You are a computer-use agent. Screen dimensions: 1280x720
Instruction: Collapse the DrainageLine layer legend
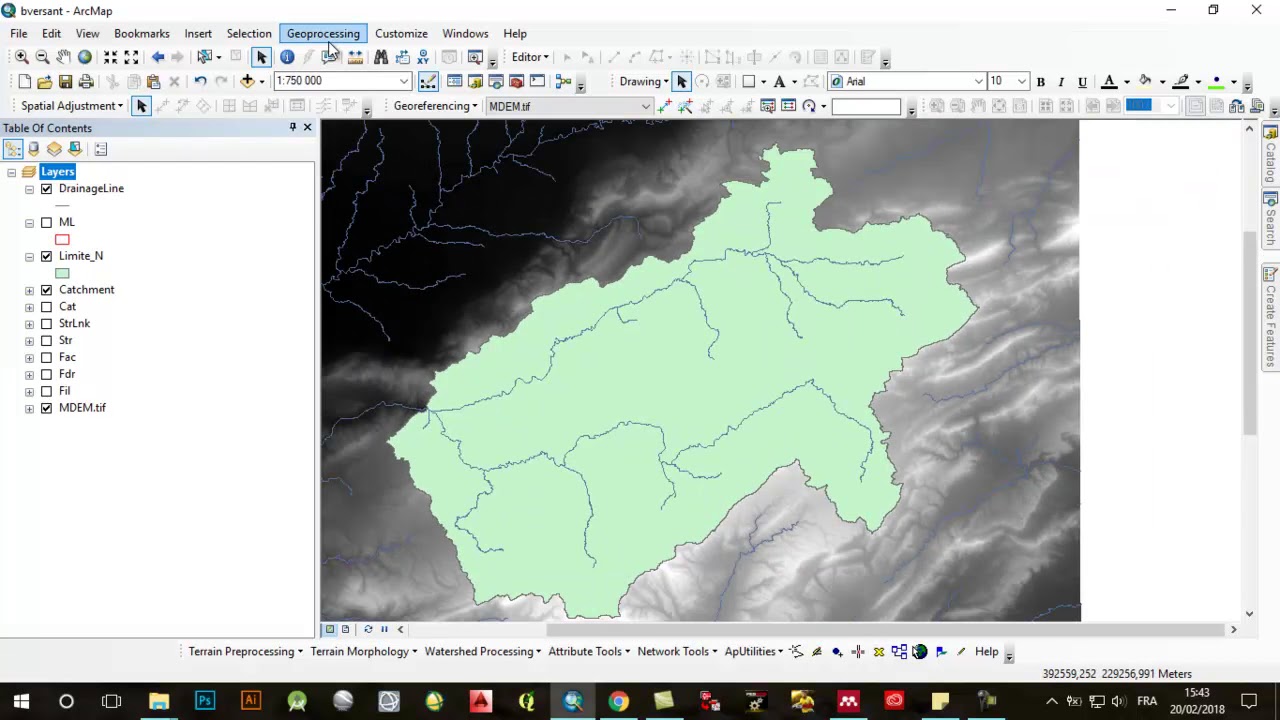29,189
